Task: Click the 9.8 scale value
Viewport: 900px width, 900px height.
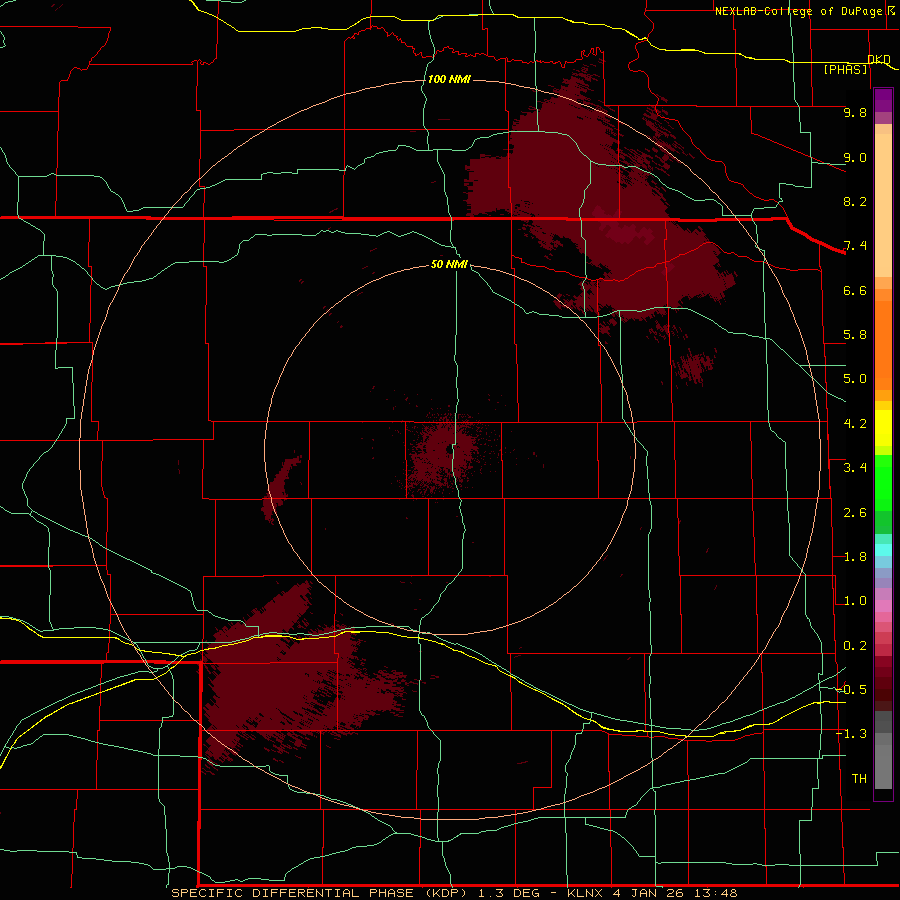Action: tap(855, 112)
